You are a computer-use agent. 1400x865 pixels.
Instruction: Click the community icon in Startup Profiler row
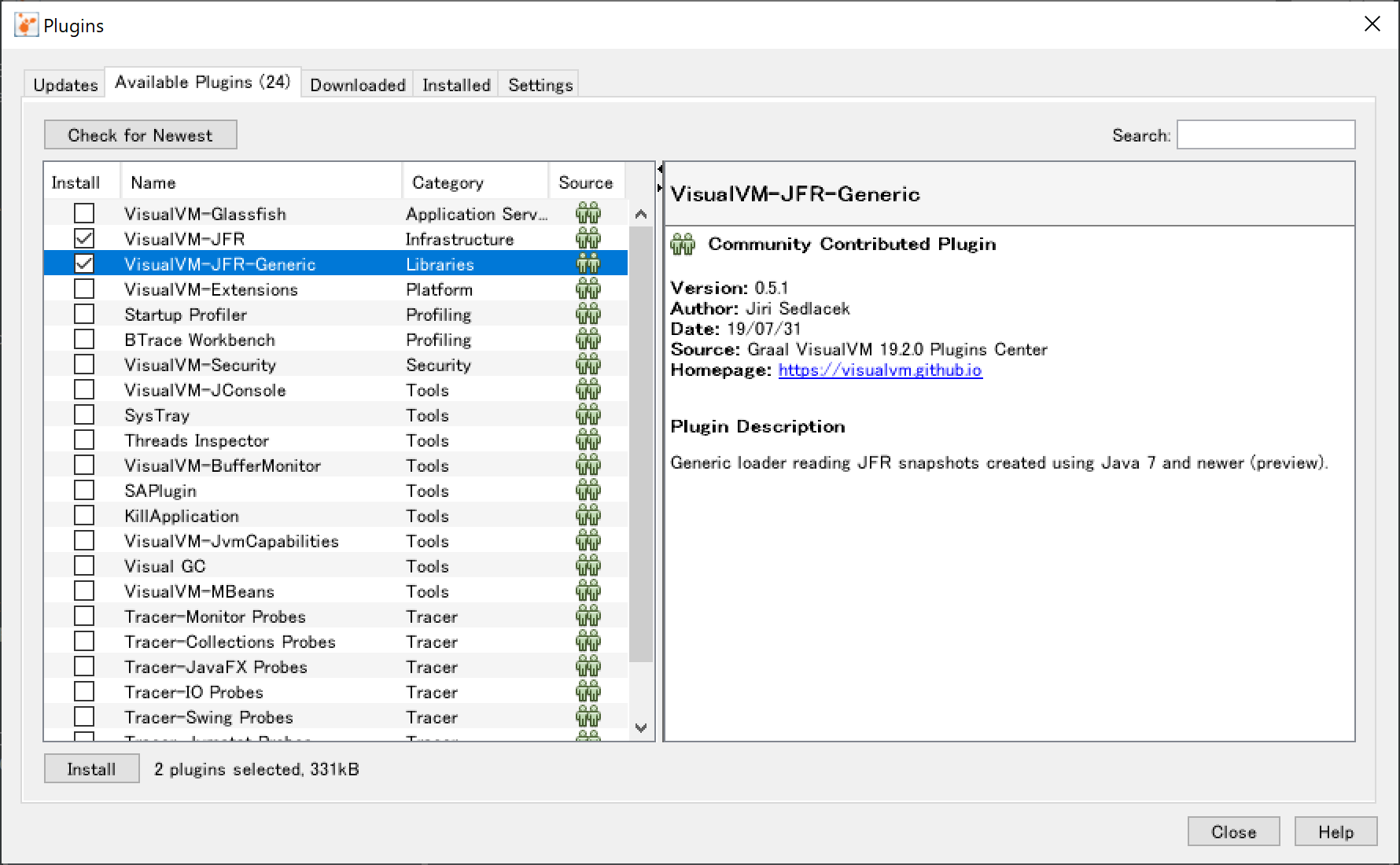(x=588, y=314)
